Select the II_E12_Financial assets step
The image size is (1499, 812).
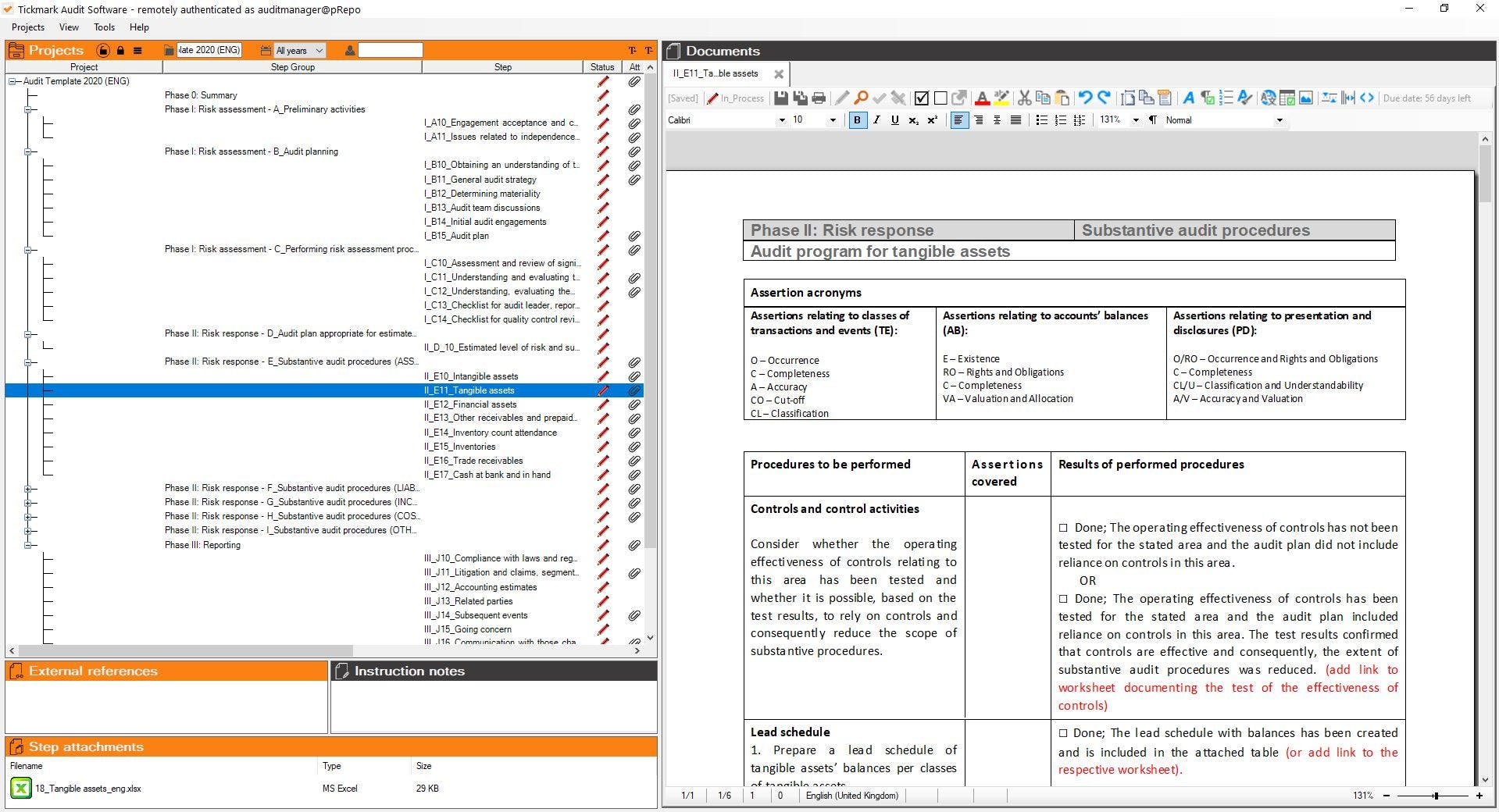coord(469,404)
